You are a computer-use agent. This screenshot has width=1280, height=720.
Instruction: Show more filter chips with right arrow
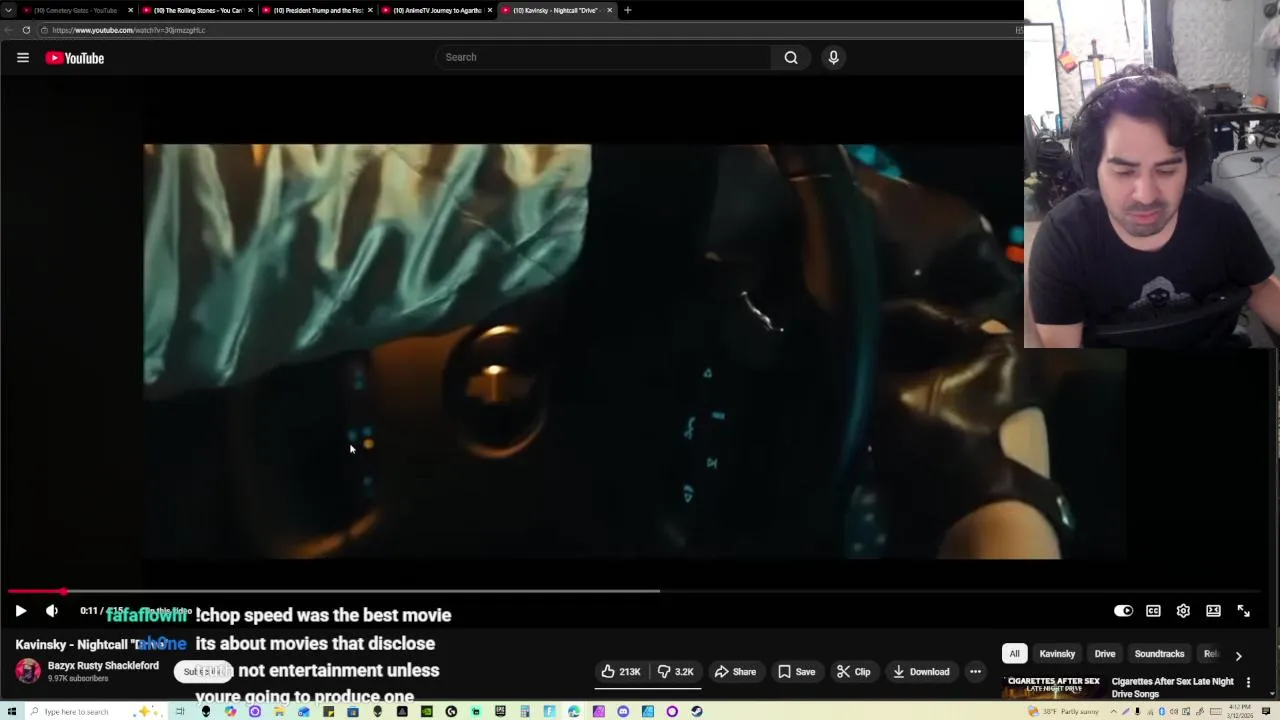click(1238, 656)
